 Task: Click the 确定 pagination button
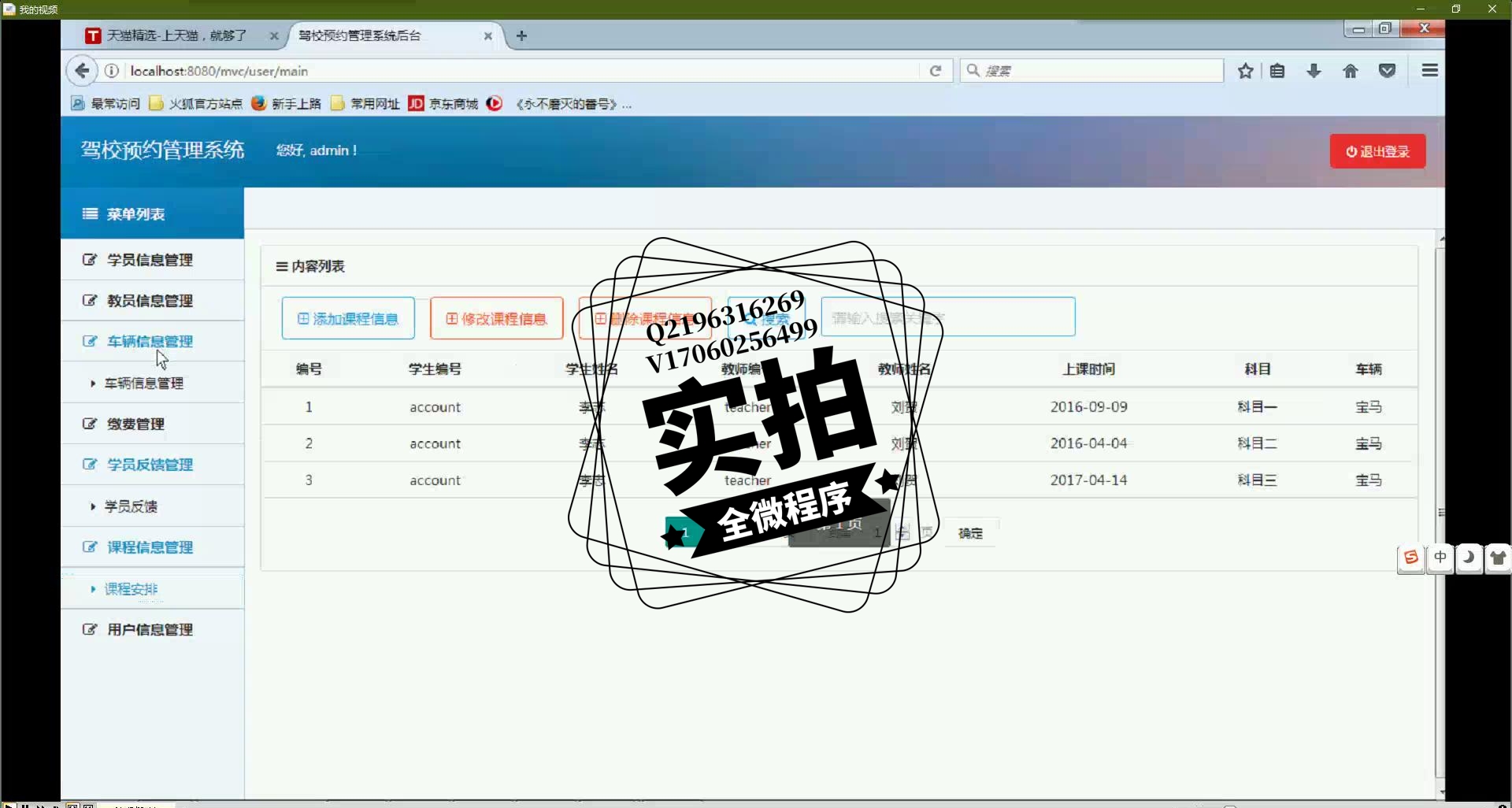click(x=970, y=533)
